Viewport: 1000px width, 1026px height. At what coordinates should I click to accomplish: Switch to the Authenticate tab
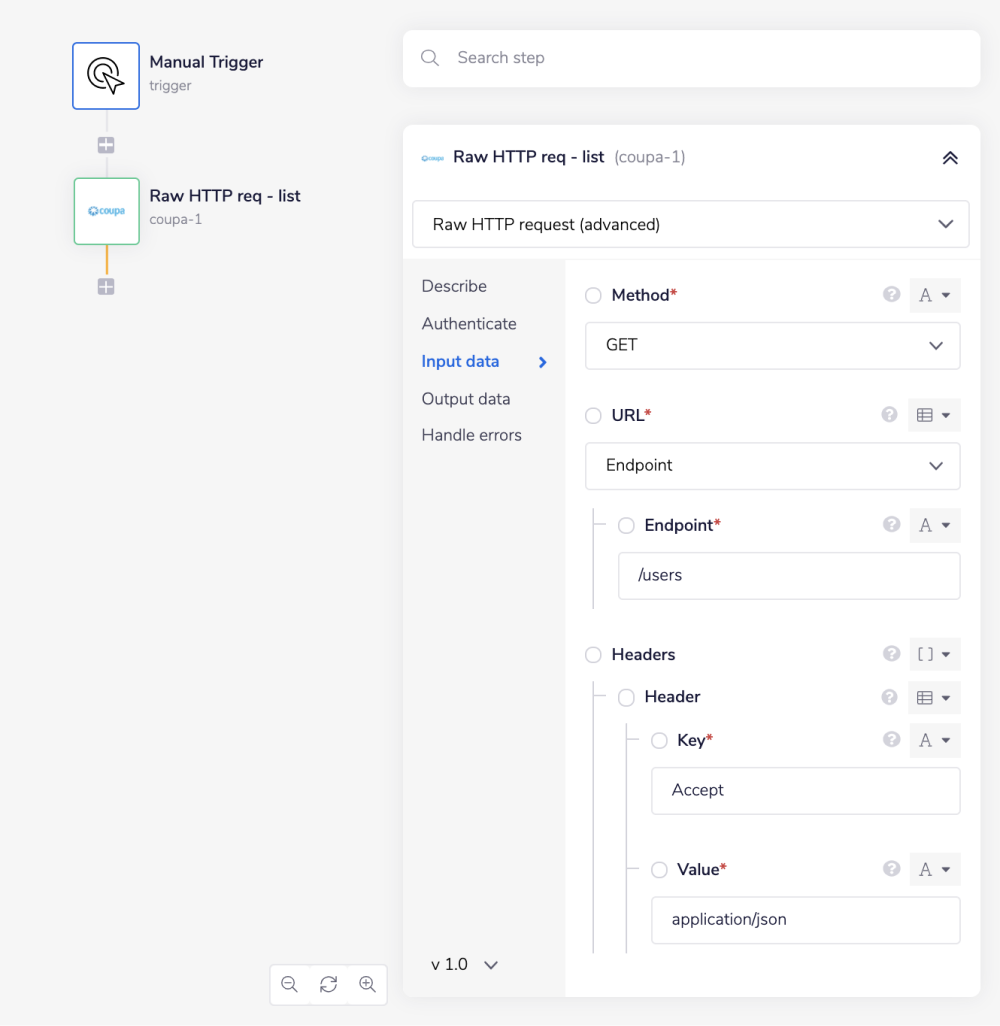(x=469, y=324)
